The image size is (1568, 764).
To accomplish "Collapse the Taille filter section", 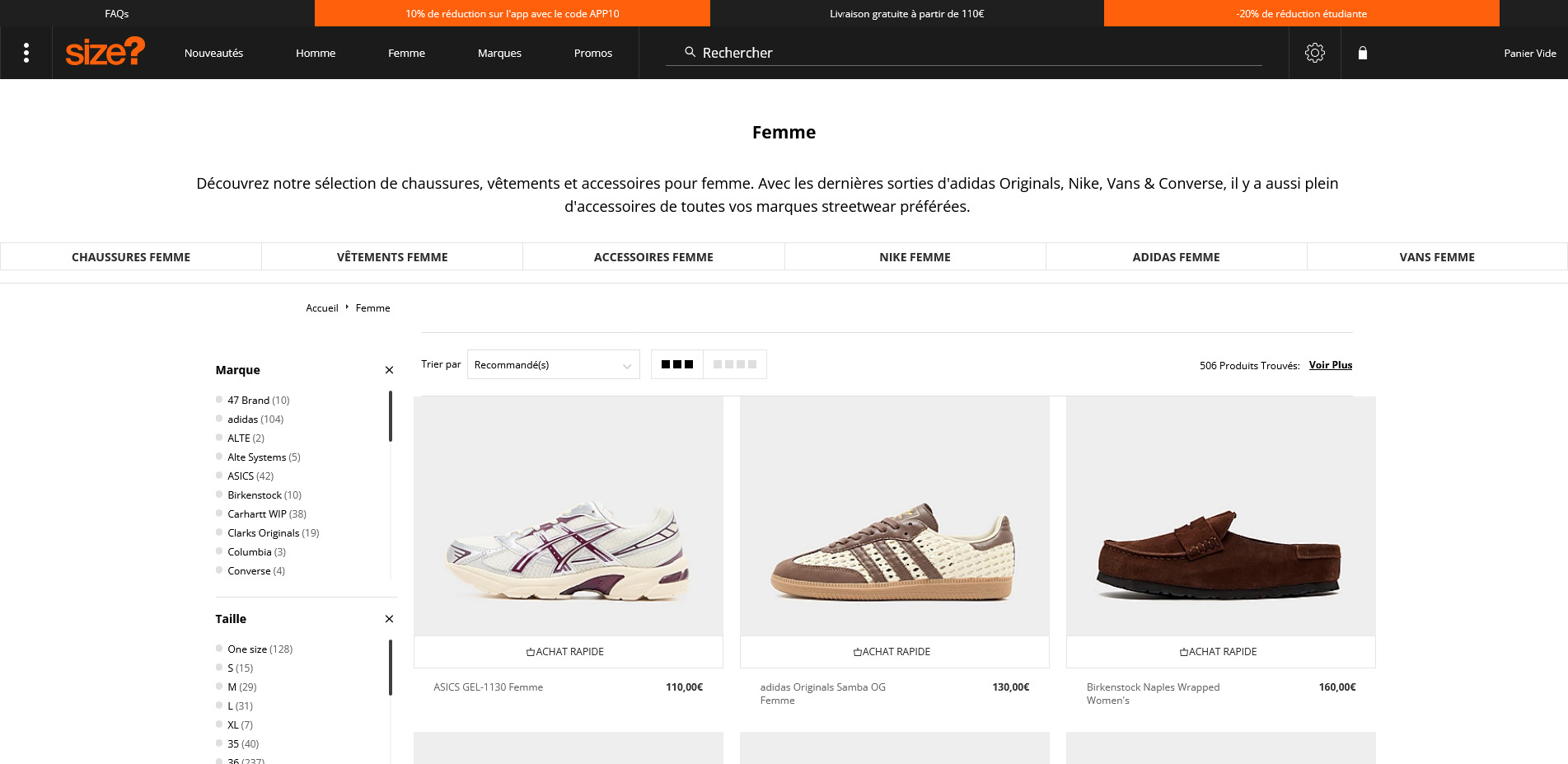I will 389,619.
